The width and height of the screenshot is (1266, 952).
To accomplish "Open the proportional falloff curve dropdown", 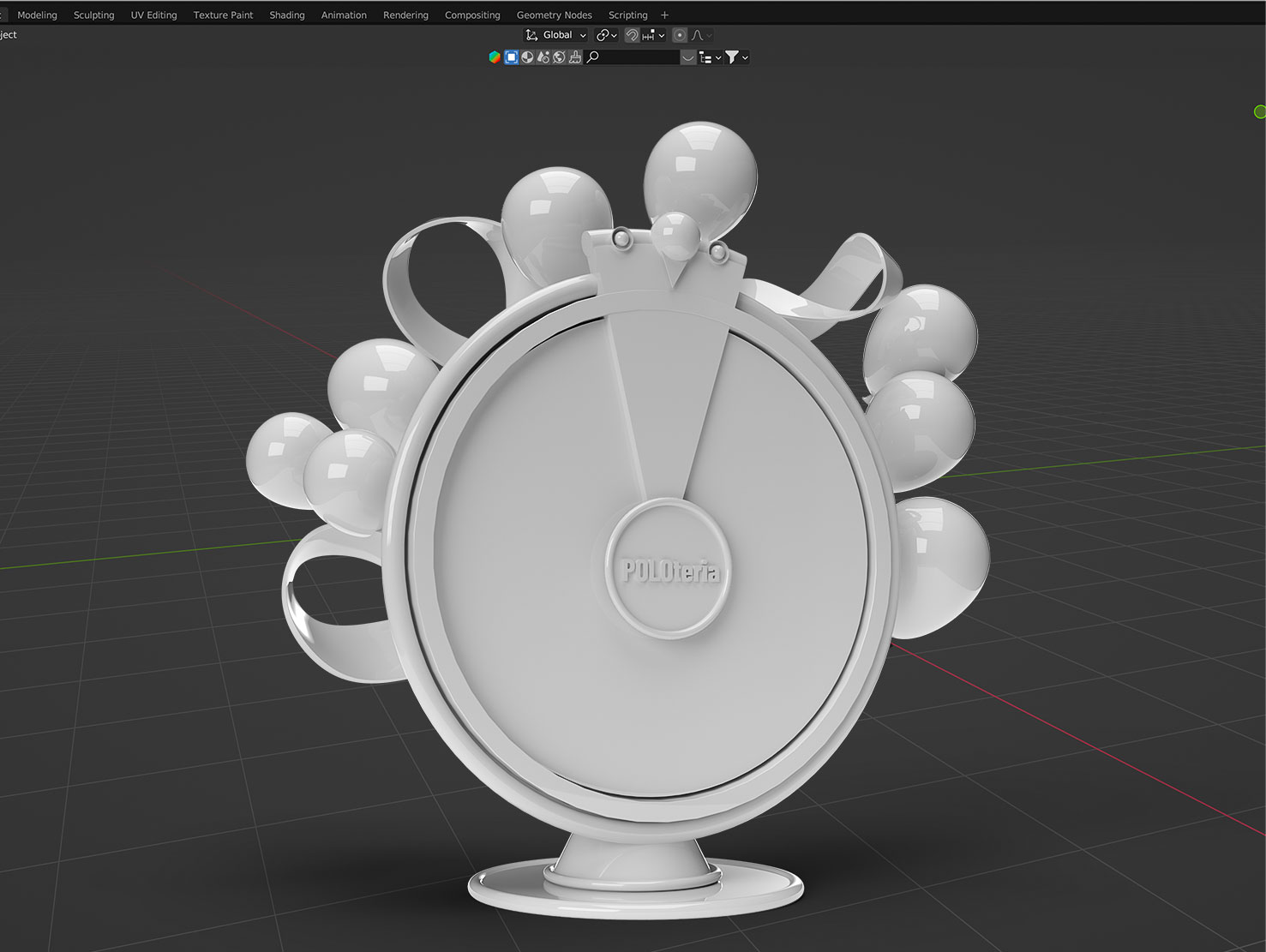I will pos(701,35).
